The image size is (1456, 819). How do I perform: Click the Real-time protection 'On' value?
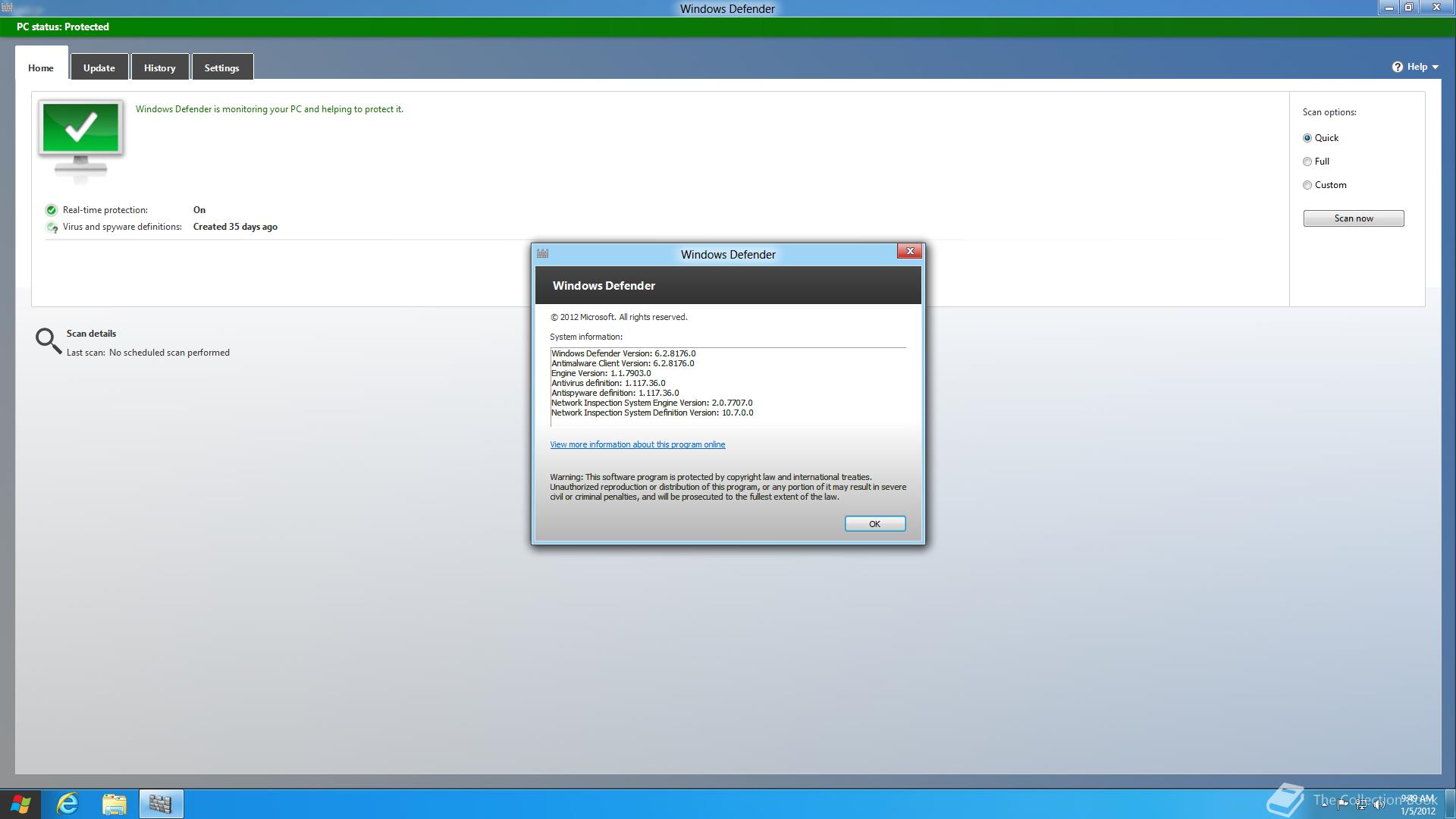coord(199,210)
